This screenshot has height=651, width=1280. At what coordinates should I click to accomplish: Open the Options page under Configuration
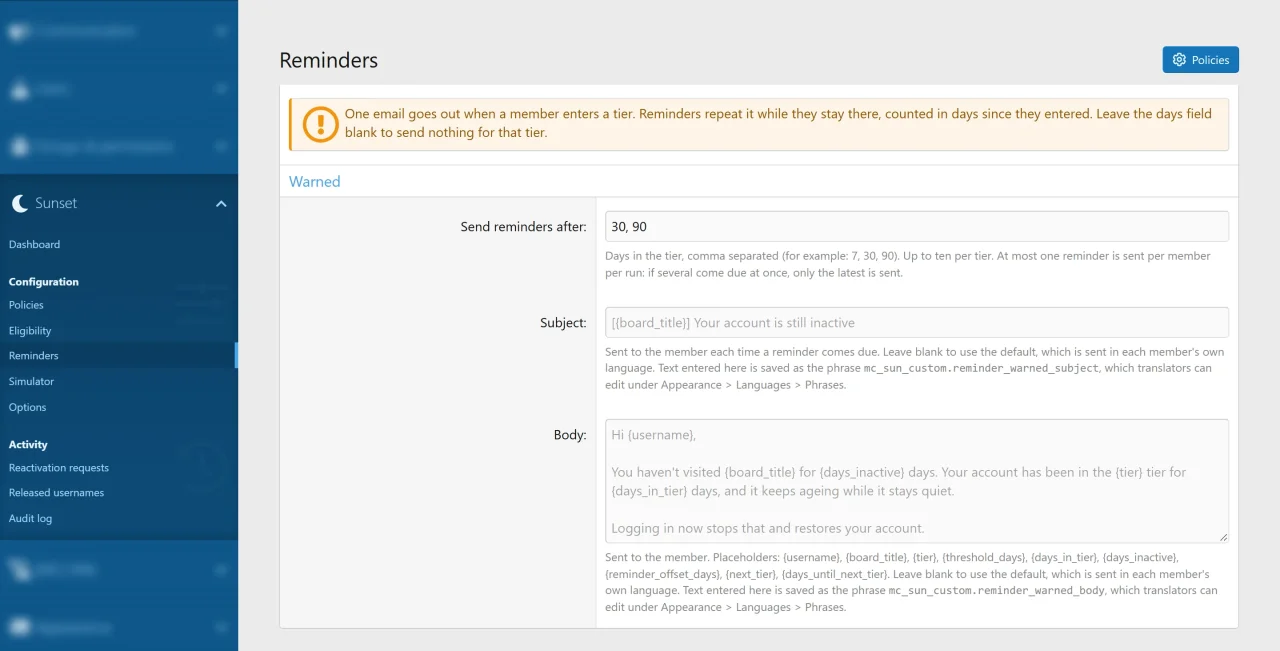28,408
